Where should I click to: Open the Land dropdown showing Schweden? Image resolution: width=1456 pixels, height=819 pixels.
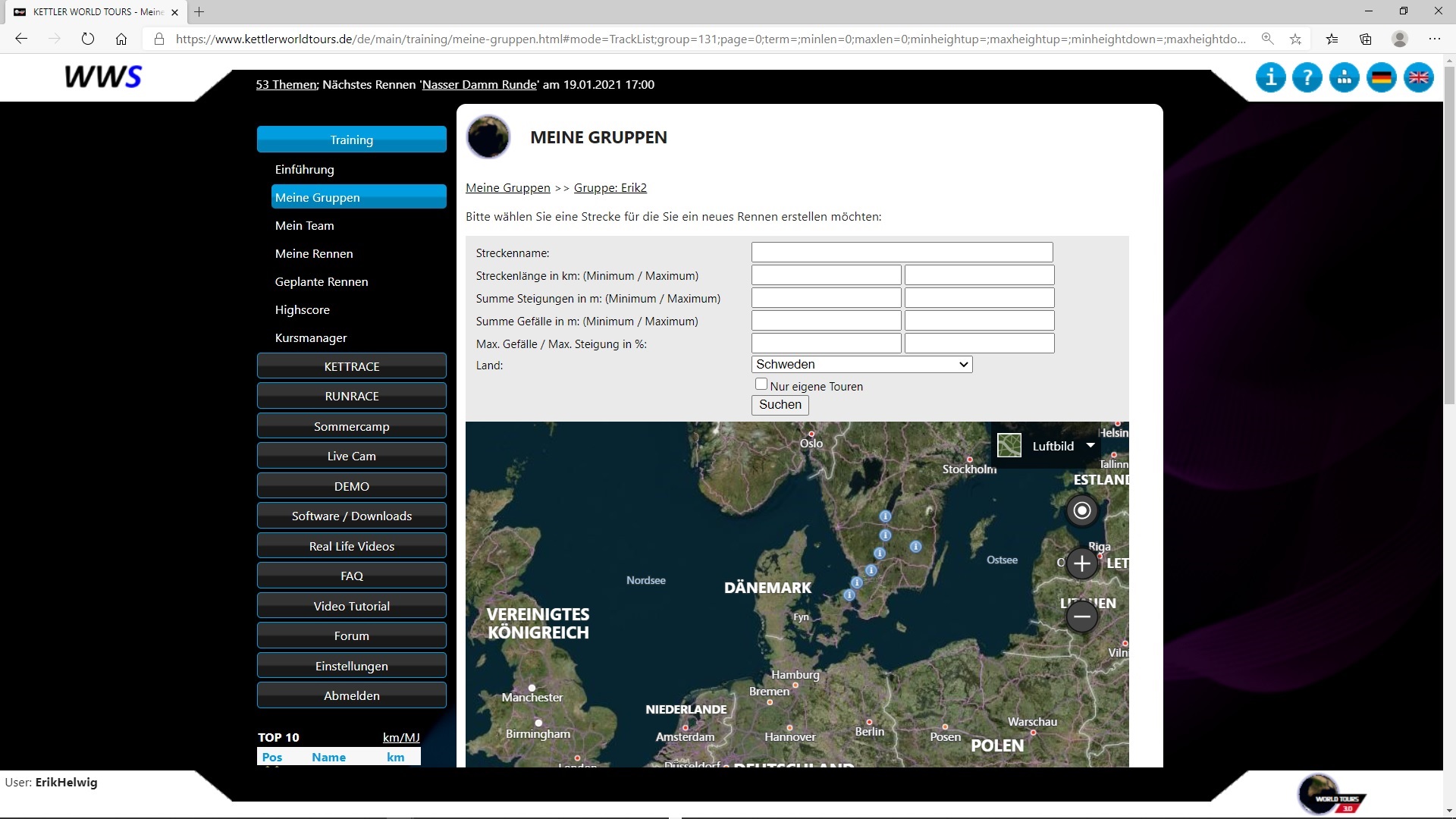pyautogui.click(x=861, y=365)
